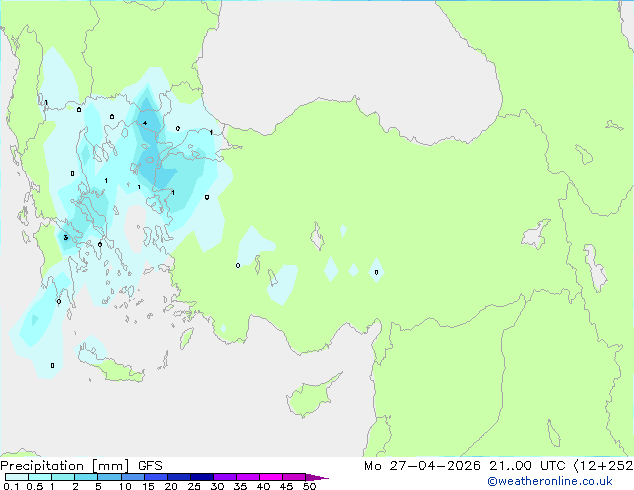Pick the 35–40 mm legend color swatch
The height and width of the screenshot is (490, 634).
247,477
